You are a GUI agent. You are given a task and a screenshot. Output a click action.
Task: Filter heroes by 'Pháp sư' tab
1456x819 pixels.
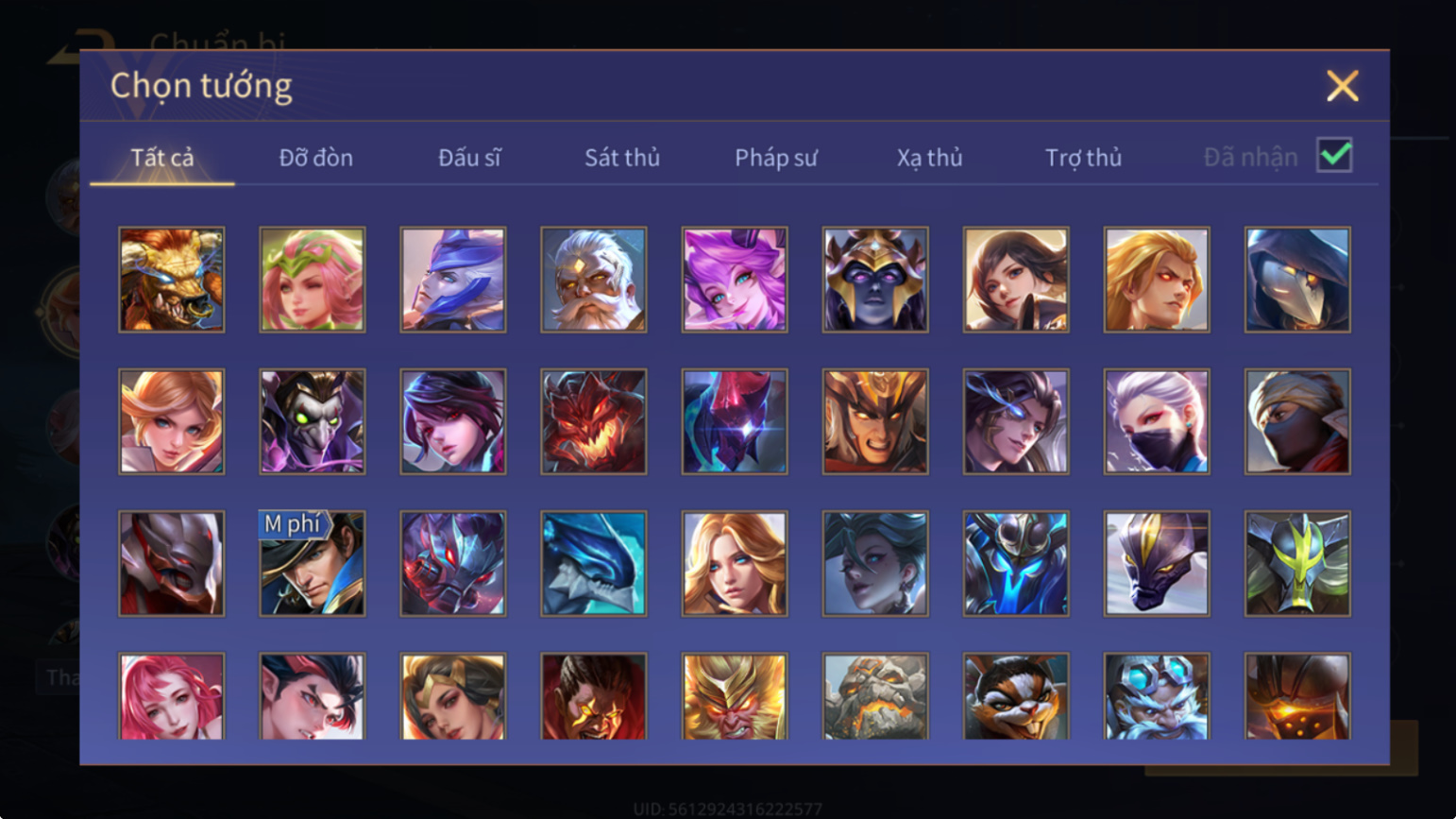point(776,158)
